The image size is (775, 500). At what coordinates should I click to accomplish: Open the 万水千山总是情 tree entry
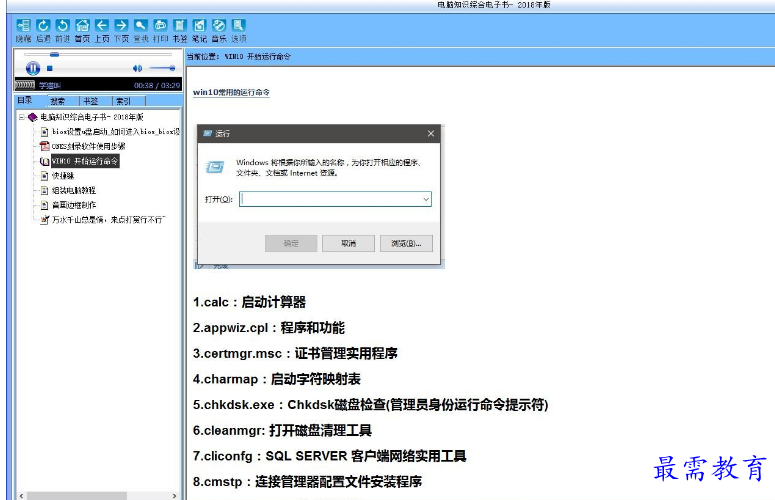[109, 220]
